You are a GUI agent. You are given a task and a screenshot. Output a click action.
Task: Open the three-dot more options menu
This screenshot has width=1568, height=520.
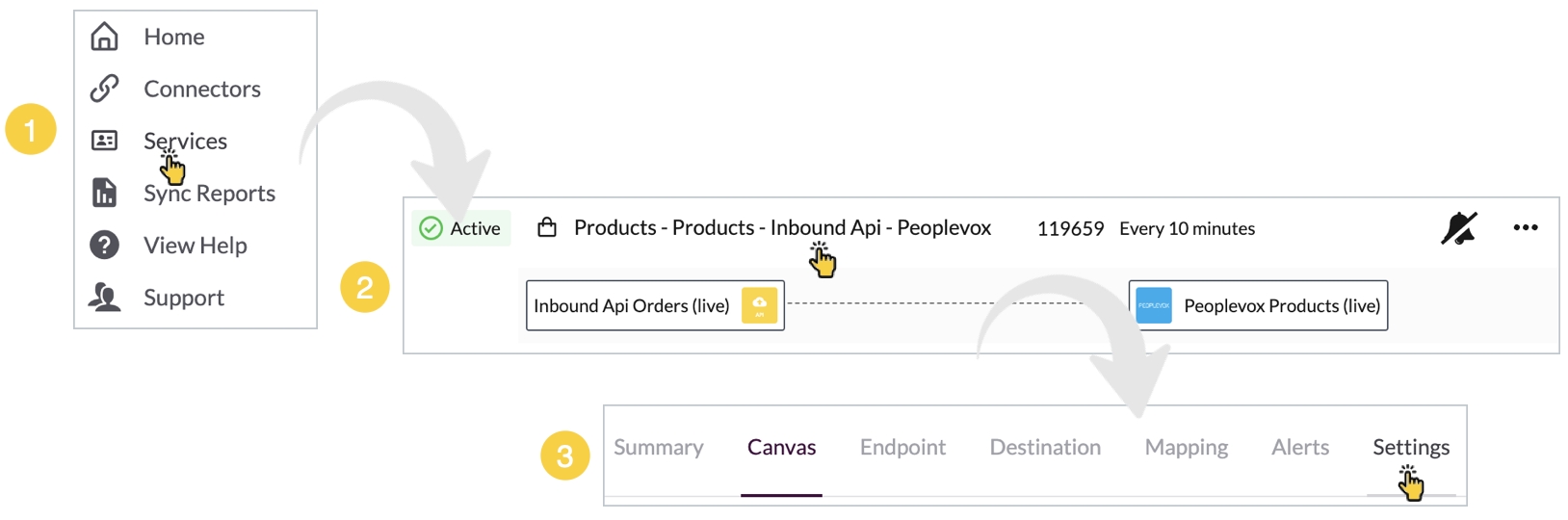[1525, 228]
